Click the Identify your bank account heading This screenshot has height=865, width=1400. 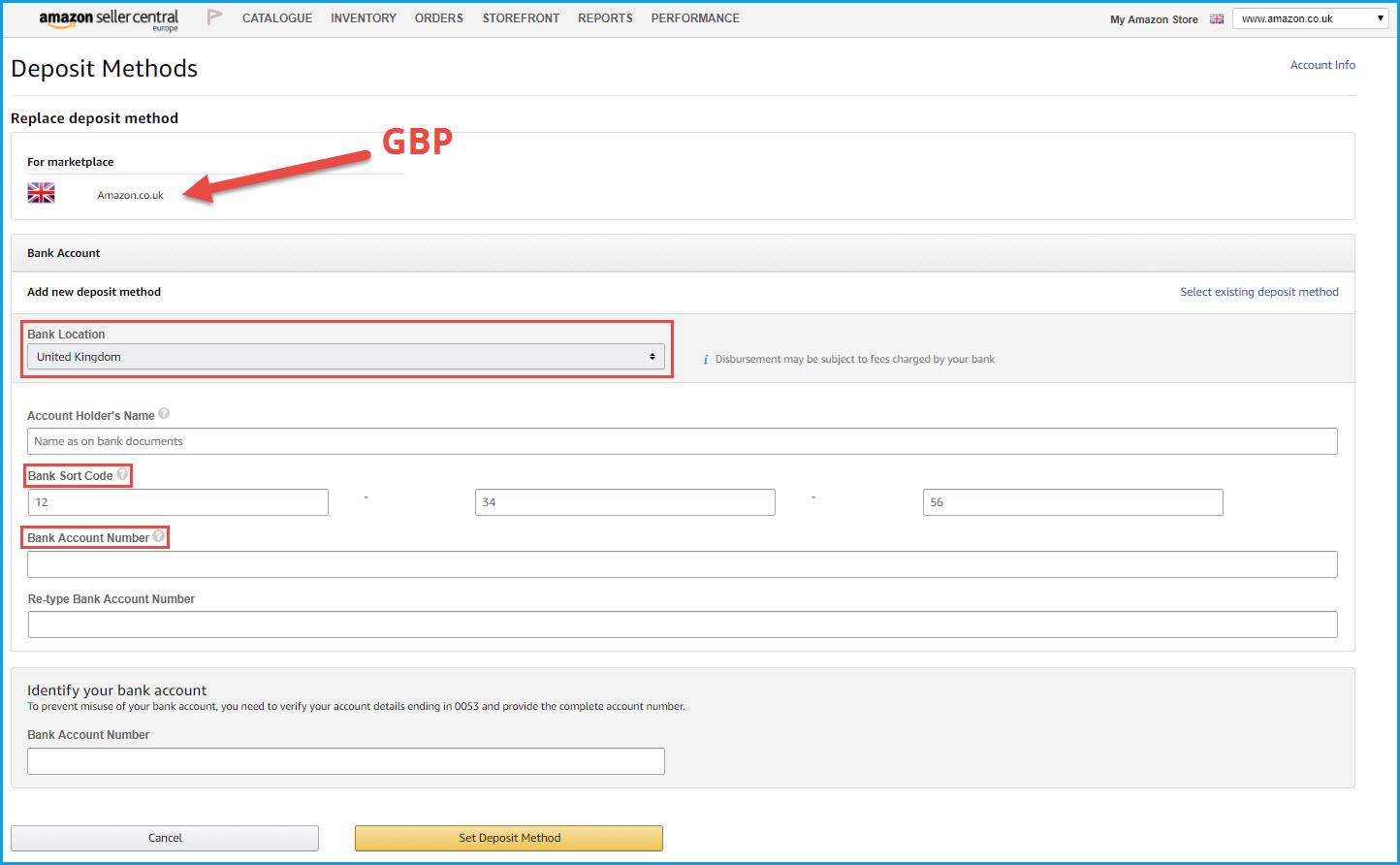116,690
